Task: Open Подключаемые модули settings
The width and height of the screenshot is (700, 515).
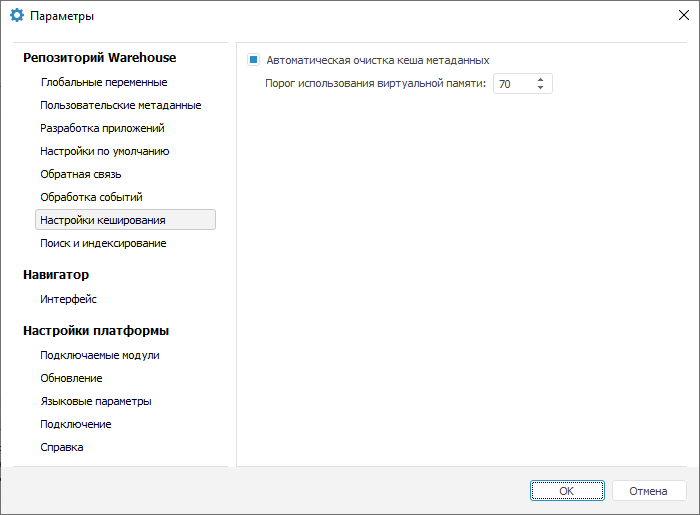Action: (100, 355)
